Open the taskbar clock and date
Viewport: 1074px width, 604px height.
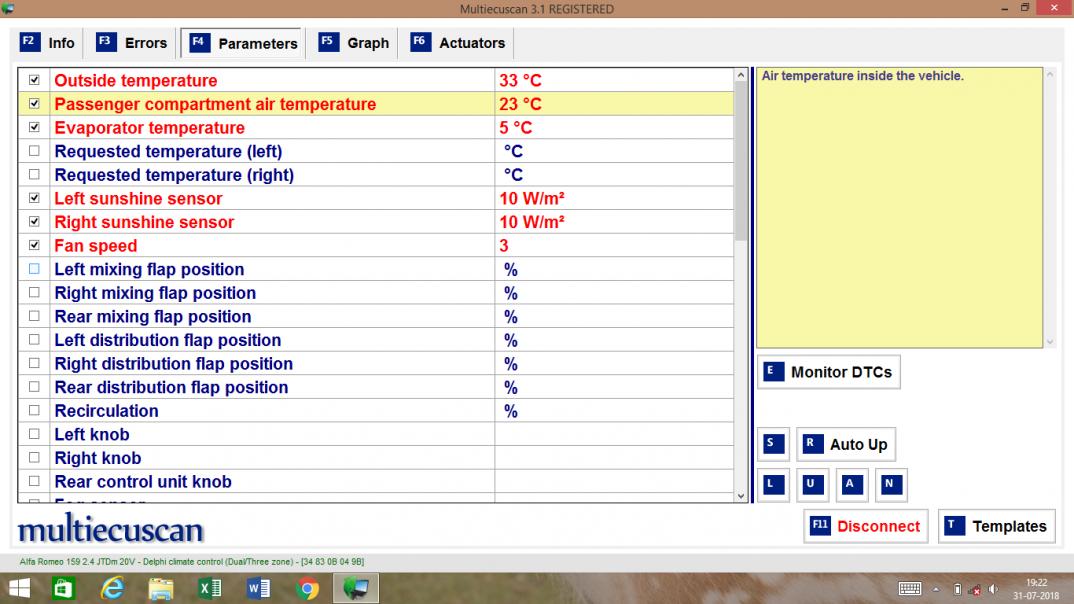pos(1036,589)
